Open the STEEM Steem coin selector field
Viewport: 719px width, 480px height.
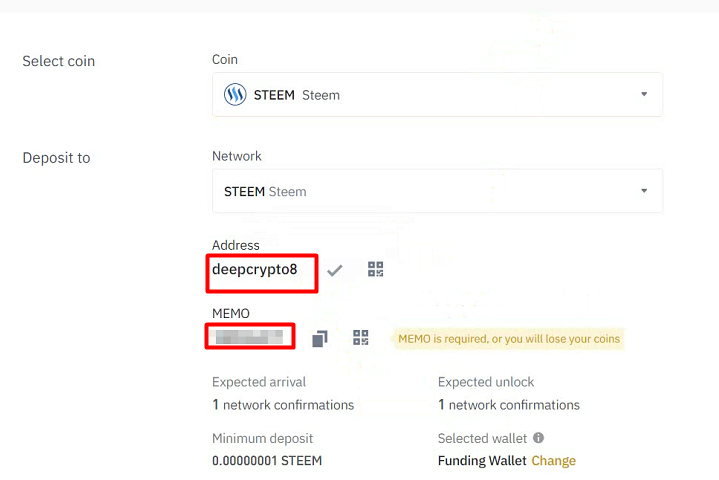[437, 94]
